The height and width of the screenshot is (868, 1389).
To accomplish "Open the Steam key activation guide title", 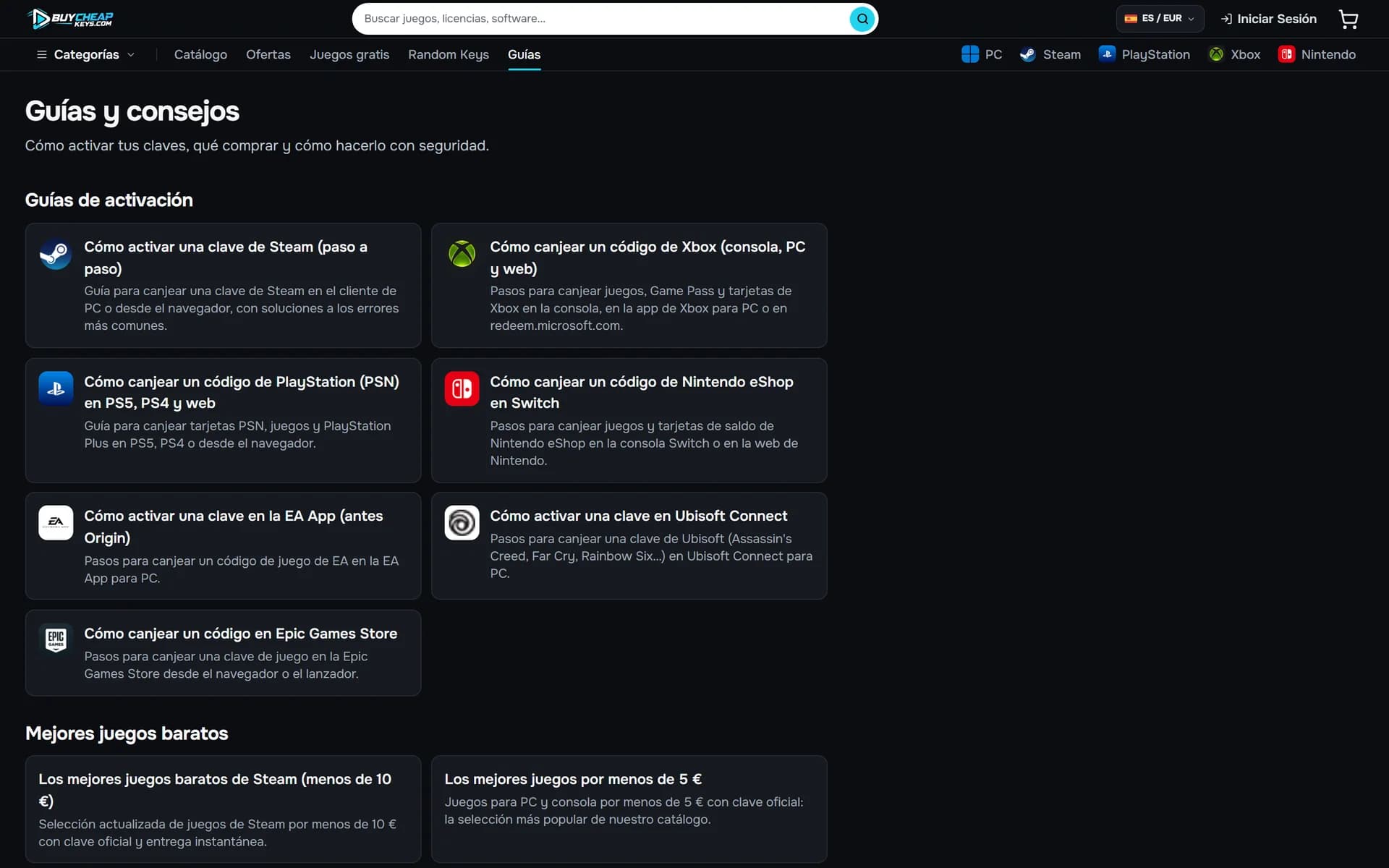I will (226, 258).
